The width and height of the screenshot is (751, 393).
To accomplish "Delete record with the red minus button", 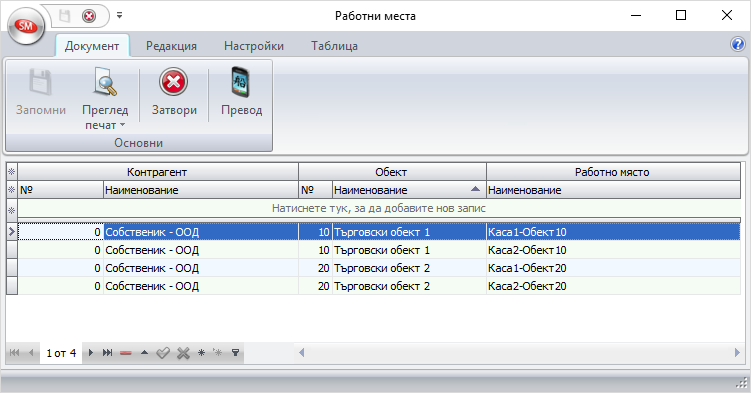I will click(126, 353).
